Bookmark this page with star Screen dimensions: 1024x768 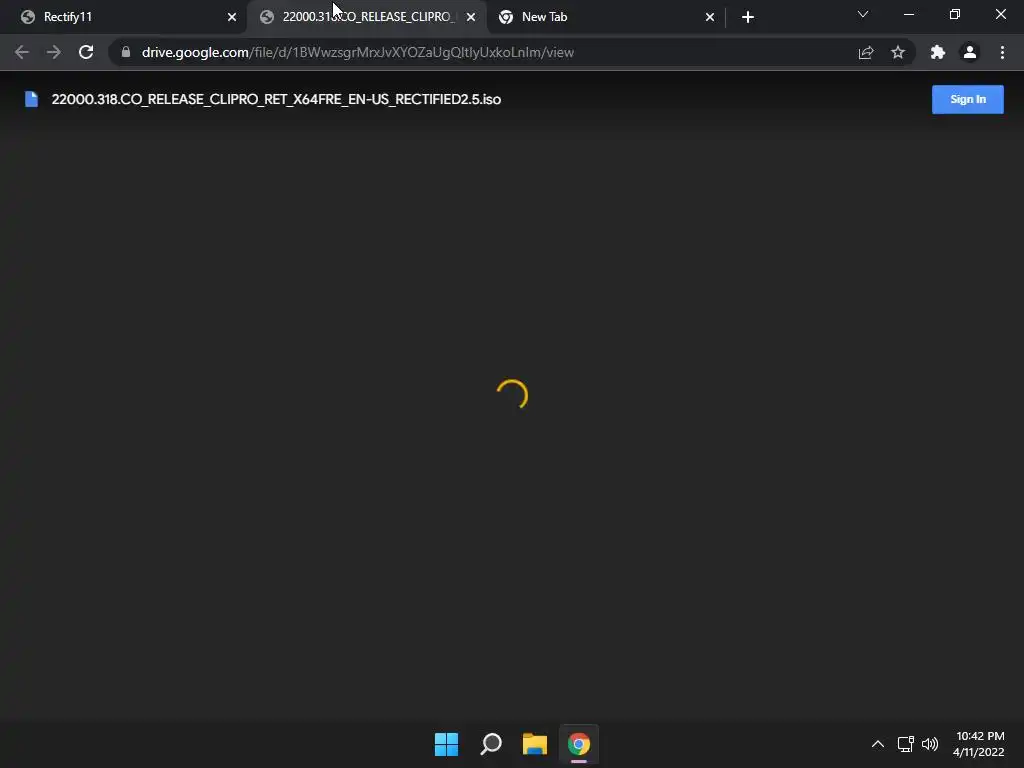(x=898, y=52)
